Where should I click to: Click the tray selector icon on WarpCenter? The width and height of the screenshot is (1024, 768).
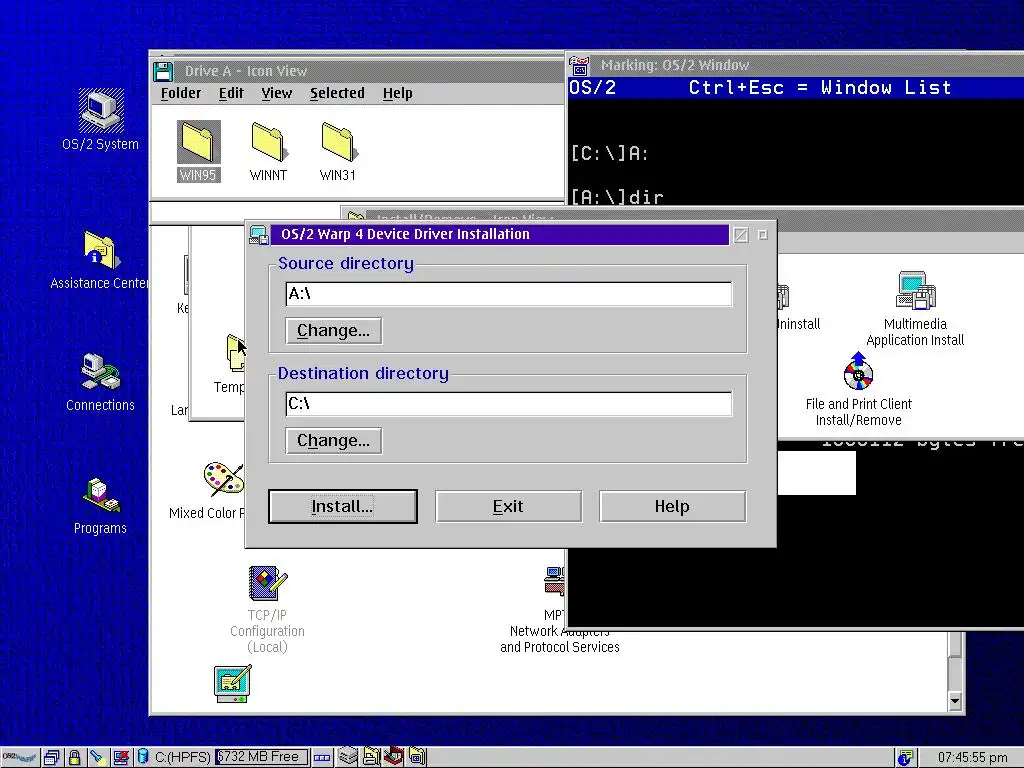coord(322,758)
